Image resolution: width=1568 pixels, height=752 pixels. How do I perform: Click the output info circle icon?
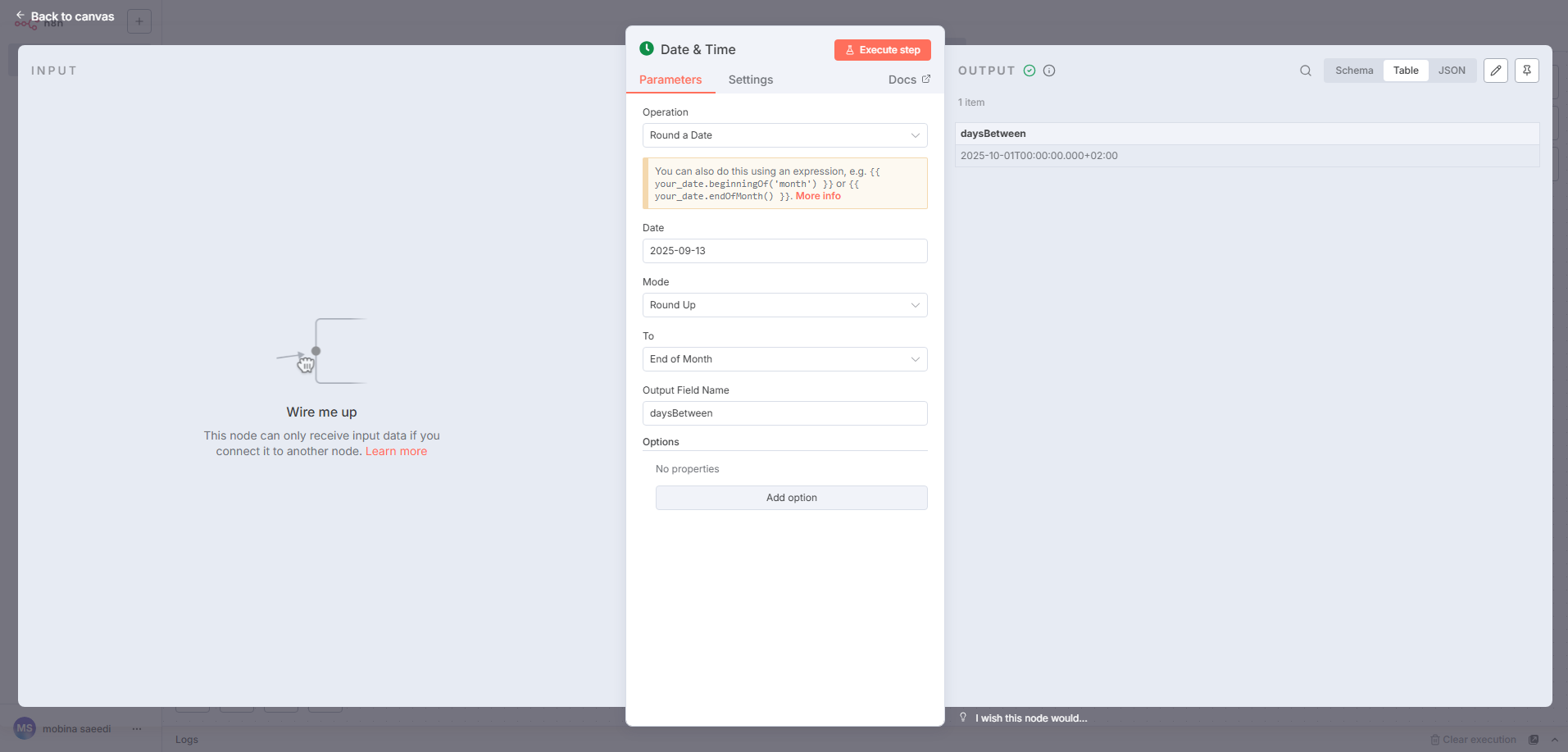pyautogui.click(x=1049, y=71)
